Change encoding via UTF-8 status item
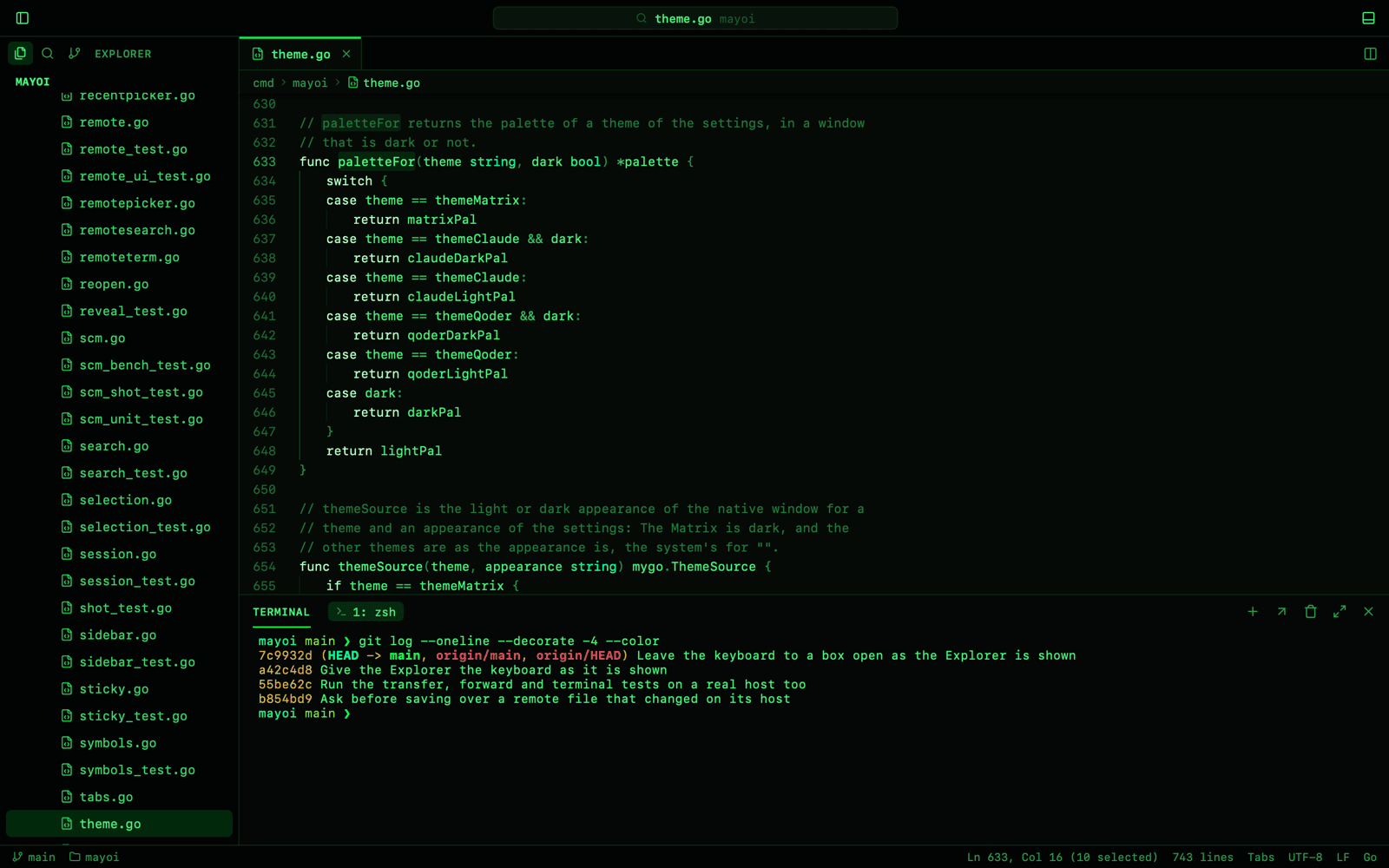 point(1305,857)
